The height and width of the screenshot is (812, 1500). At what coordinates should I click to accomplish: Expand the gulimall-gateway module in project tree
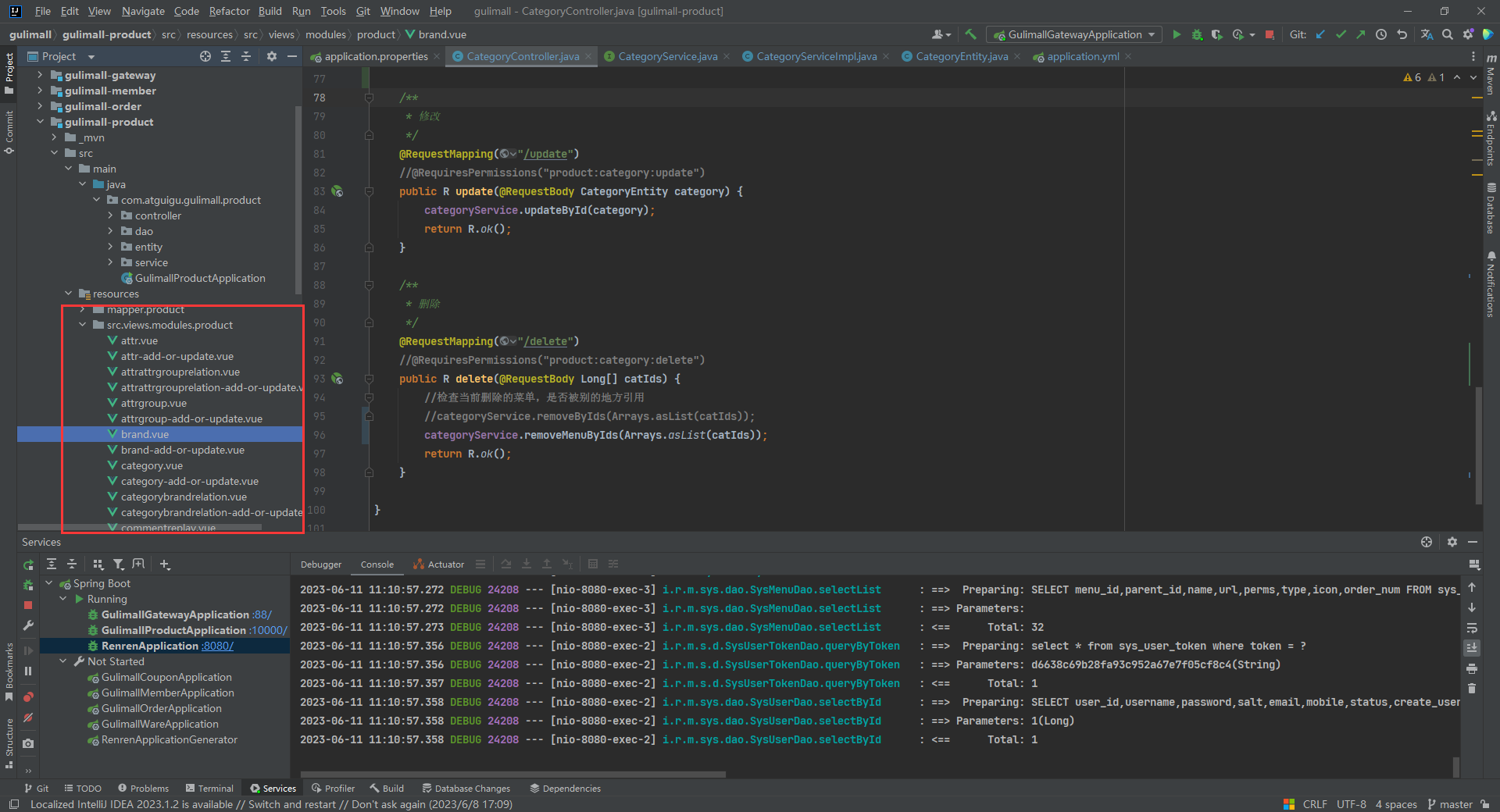(x=40, y=75)
